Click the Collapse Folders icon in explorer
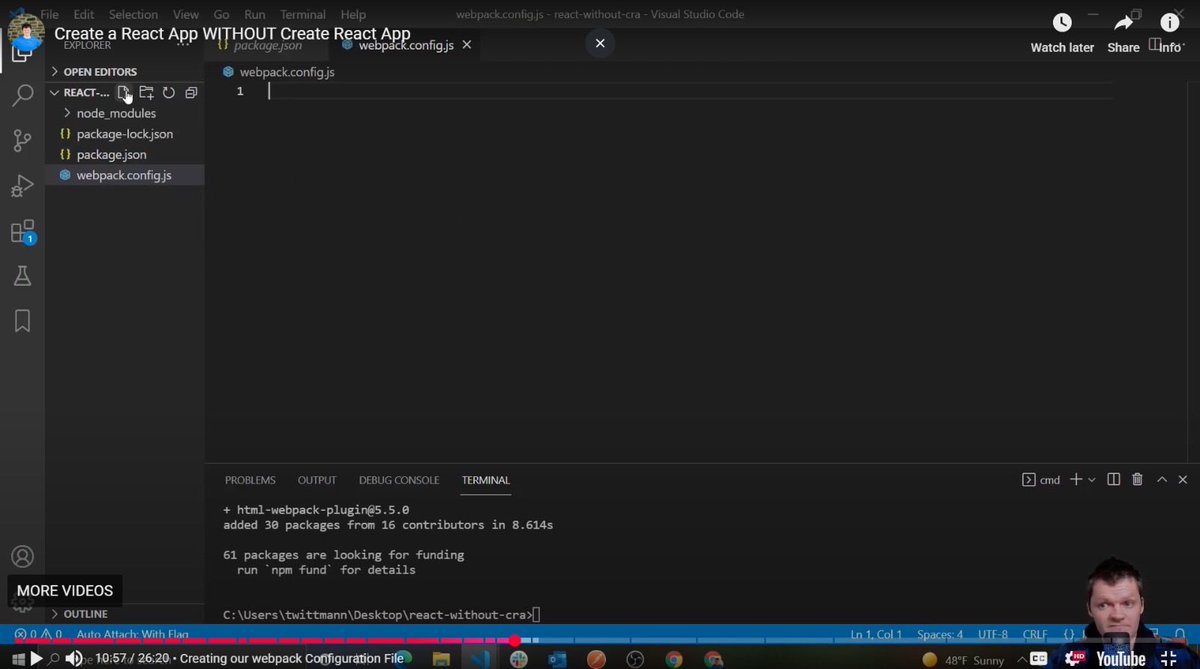The height and width of the screenshot is (669, 1200). [191, 92]
